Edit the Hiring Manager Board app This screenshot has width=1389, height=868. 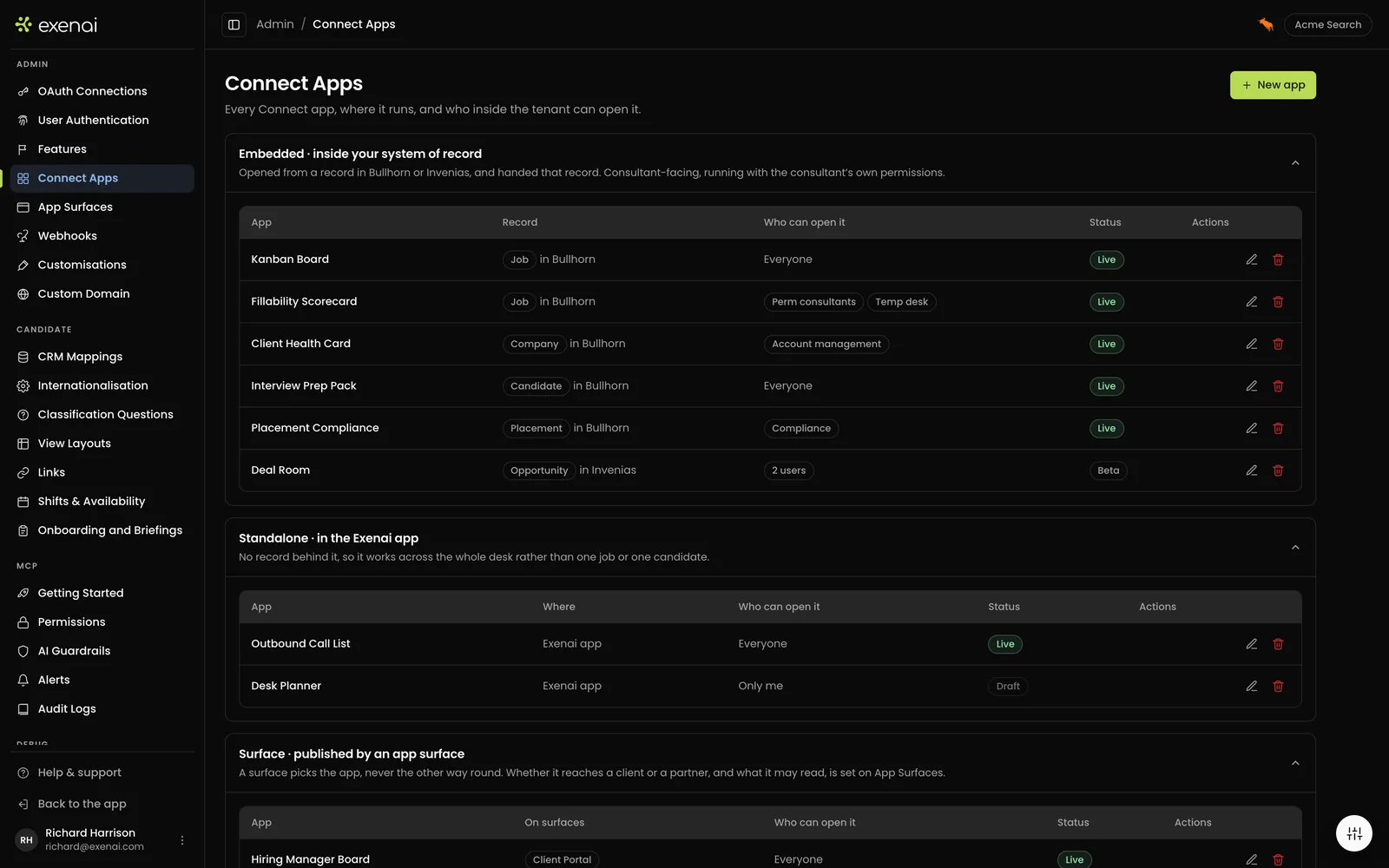[1252, 859]
